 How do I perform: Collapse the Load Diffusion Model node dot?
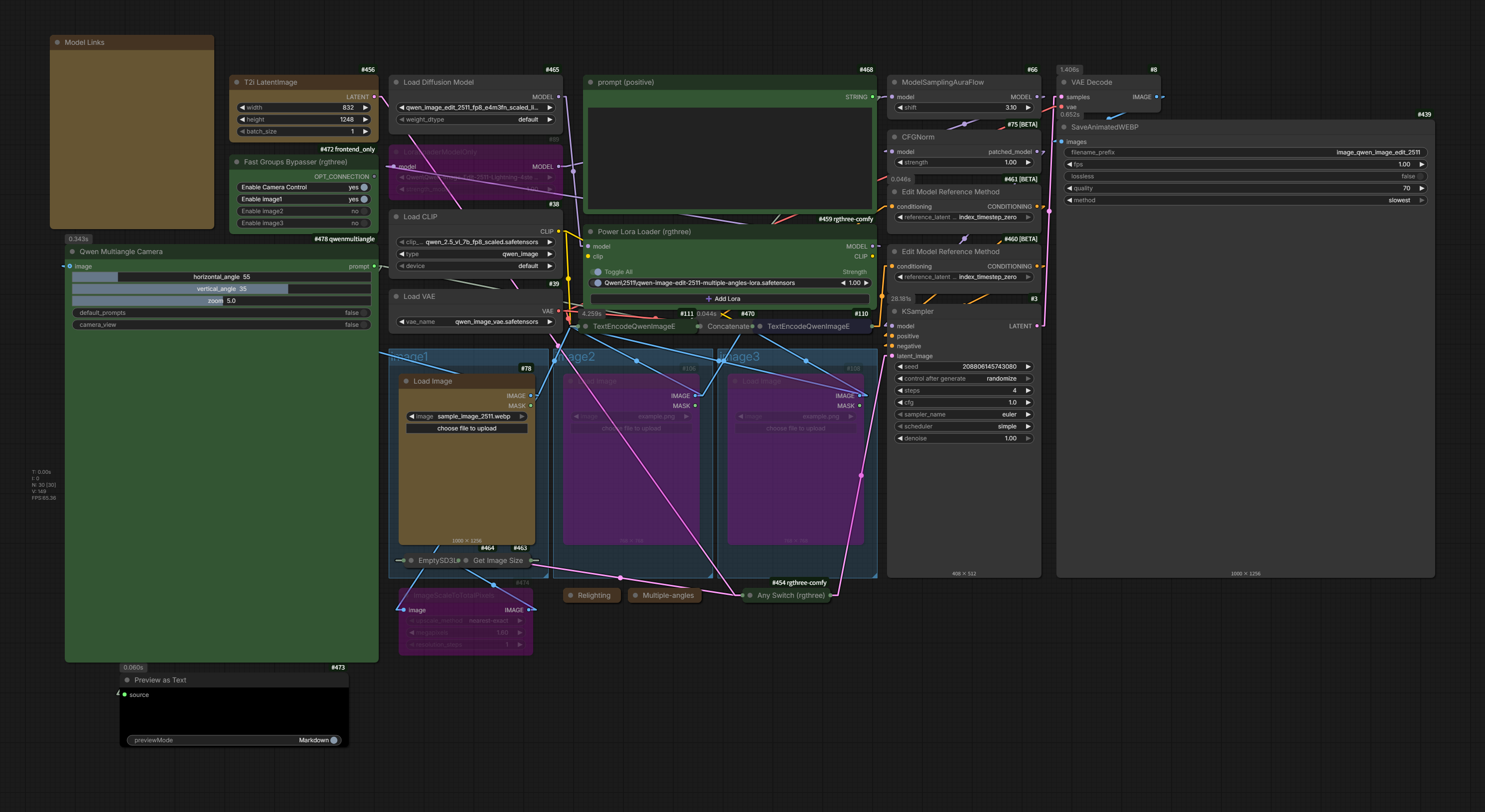tap(397, 82)
